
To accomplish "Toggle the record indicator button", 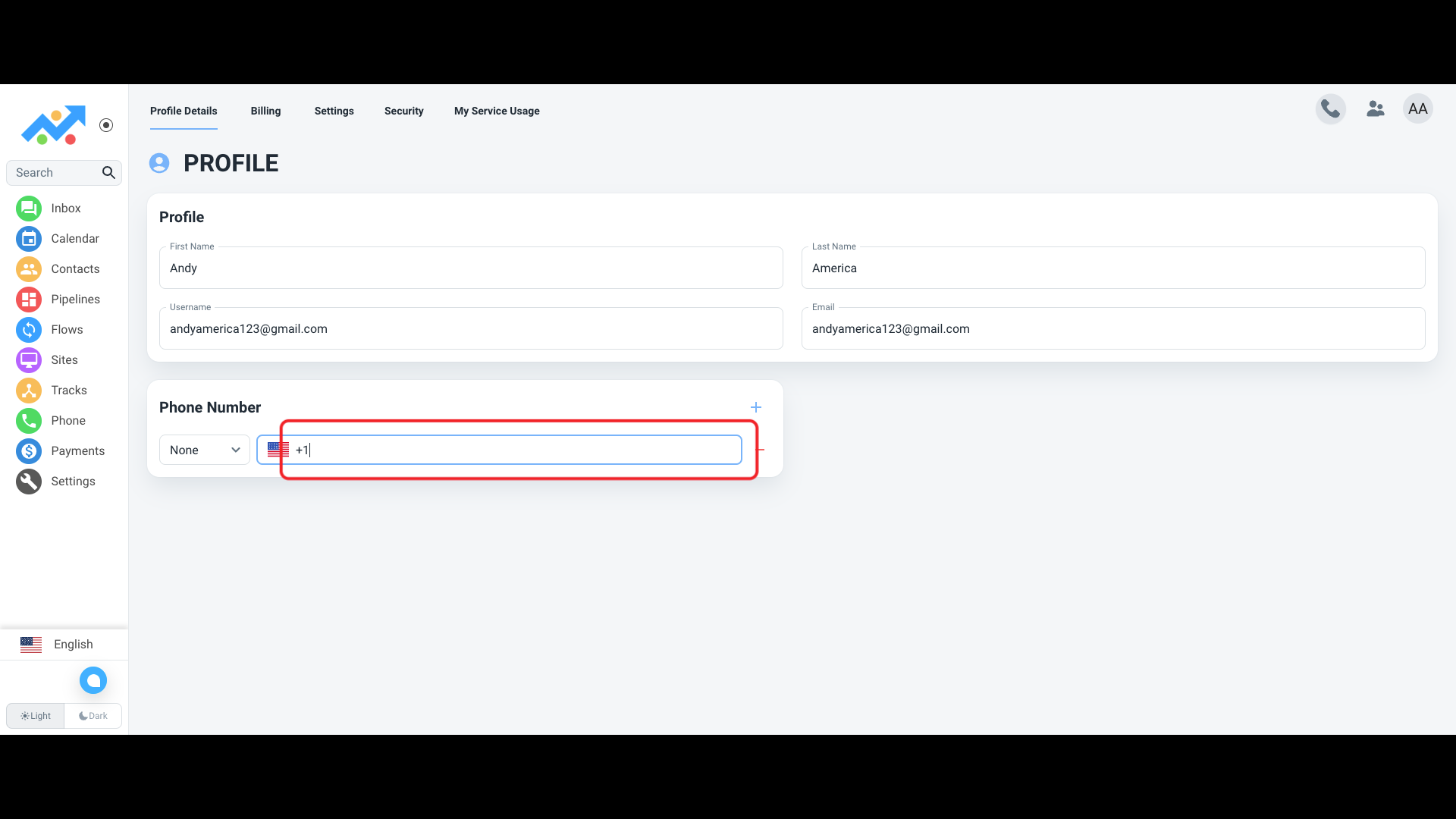I will (x=106, y=125).
